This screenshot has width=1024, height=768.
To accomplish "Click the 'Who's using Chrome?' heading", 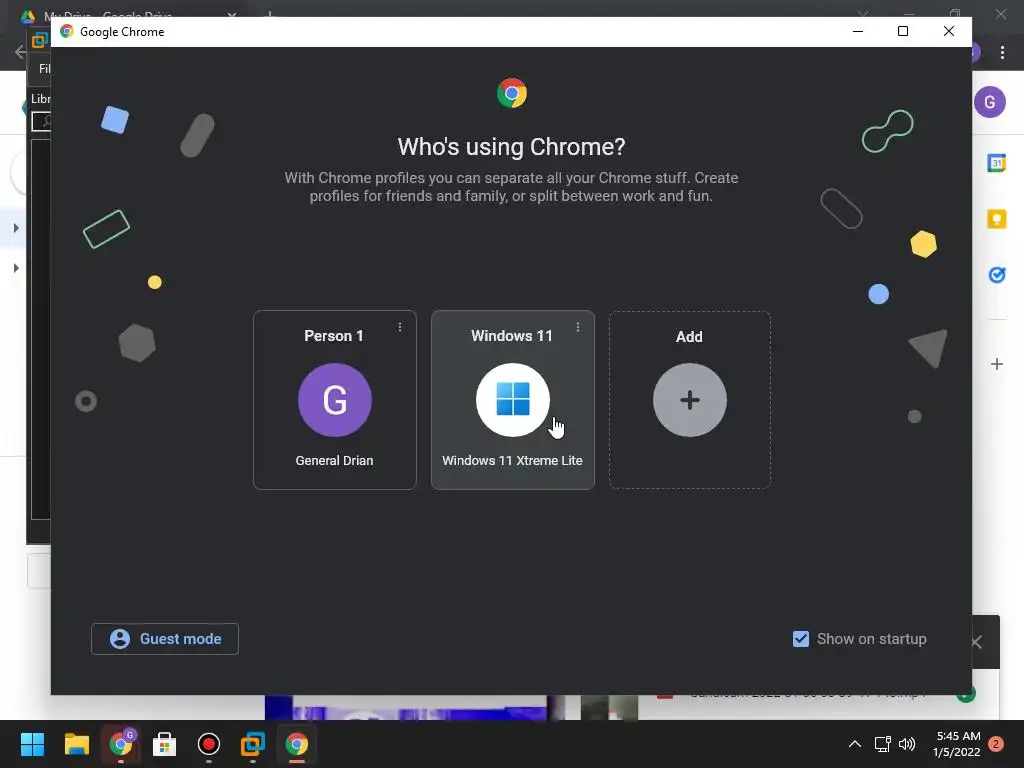I will coord(511,147).
